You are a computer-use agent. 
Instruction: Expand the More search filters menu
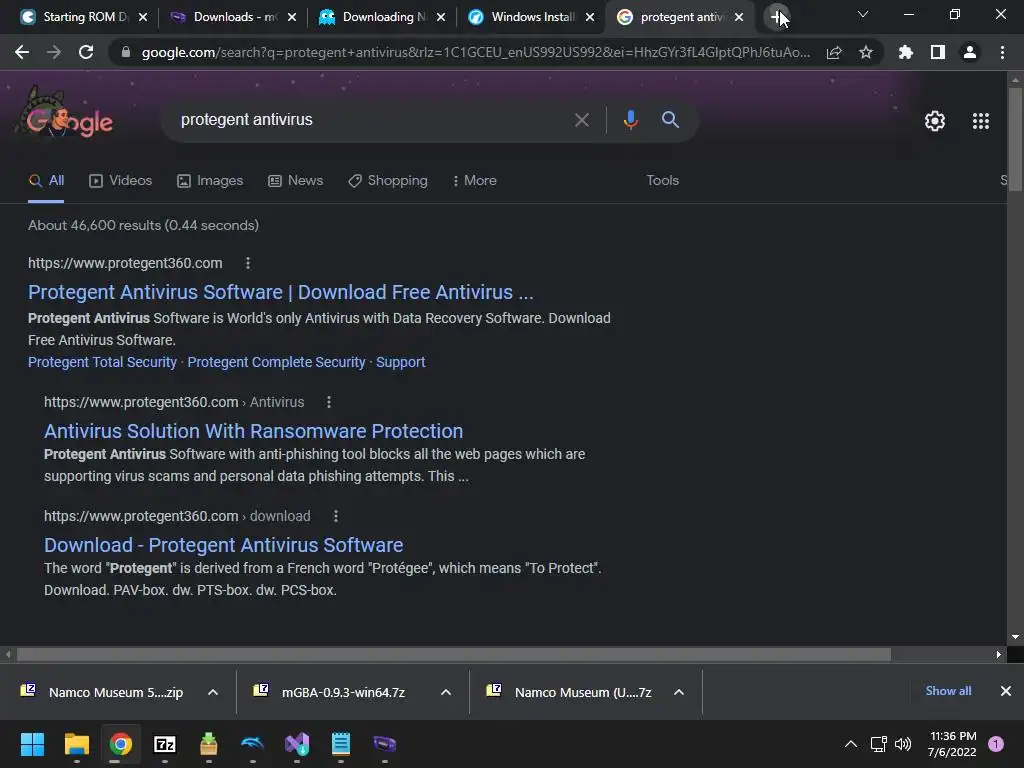[475, 181]
